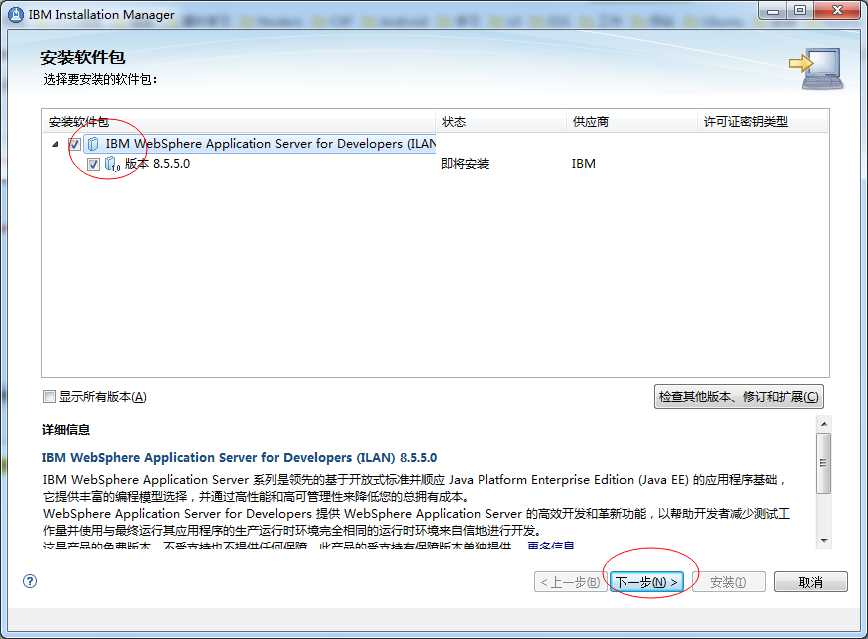Click the IBM vendor cell
Image resolution: width=868 pixels, height=639 pixels.
583,164
